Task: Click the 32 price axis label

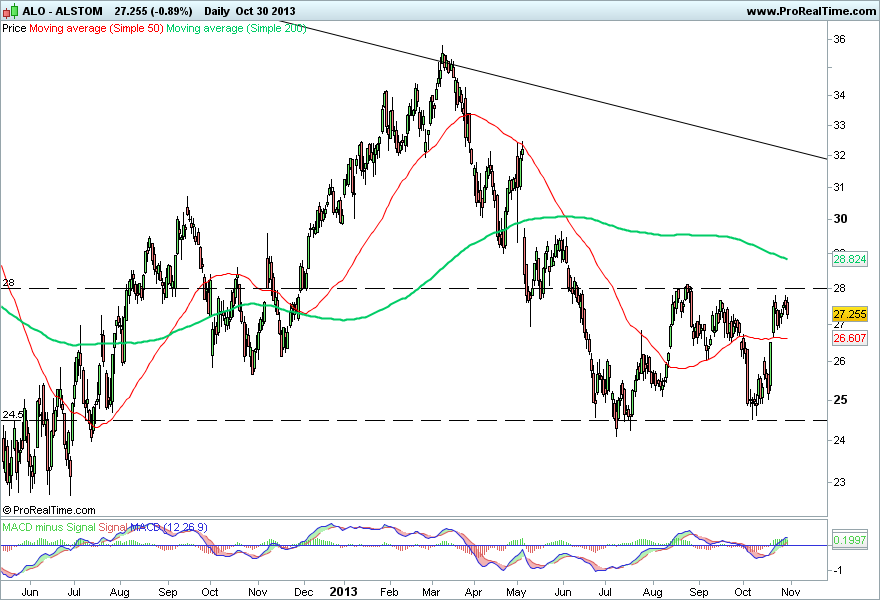Action: pyautogui.click(x=840, y=155)
